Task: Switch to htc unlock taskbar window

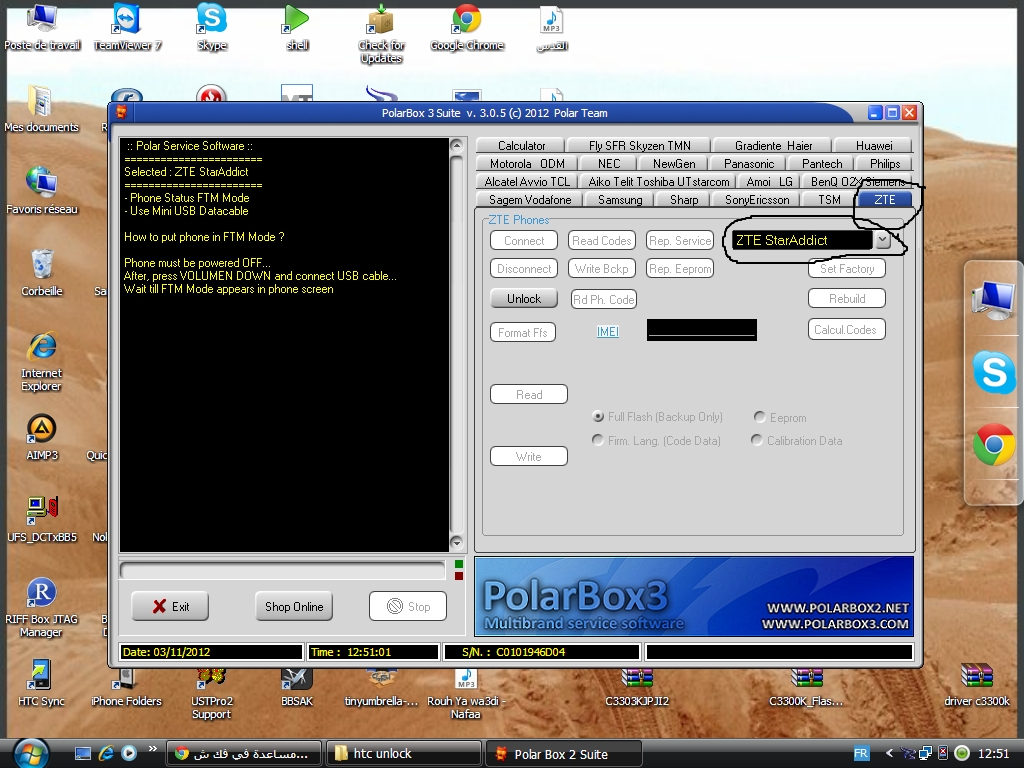Action: coord(404,754)
